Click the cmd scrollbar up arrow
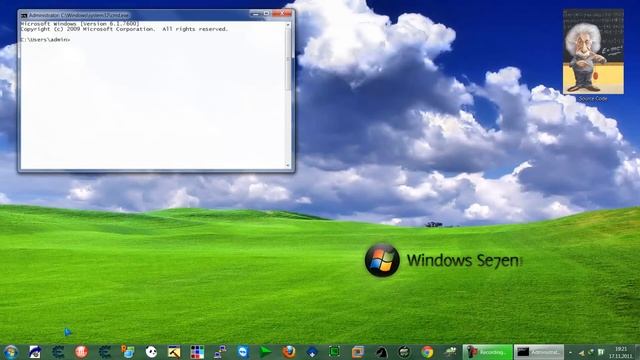 tap(288, 25)
